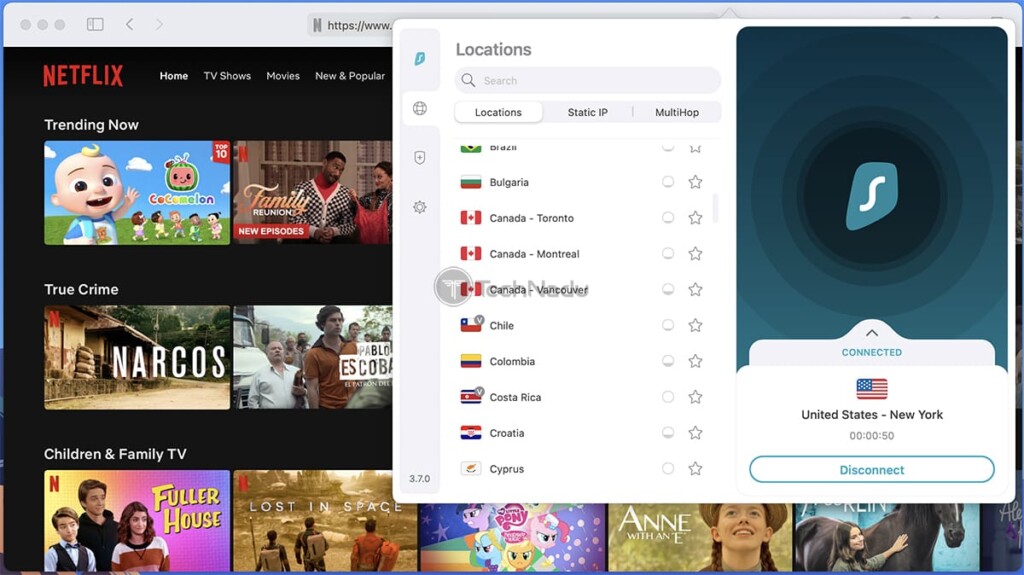The height and width of the screenshot is (575, 1024).
Task: Select the Chile load indicator circle
Action: [x=667, y=325]
